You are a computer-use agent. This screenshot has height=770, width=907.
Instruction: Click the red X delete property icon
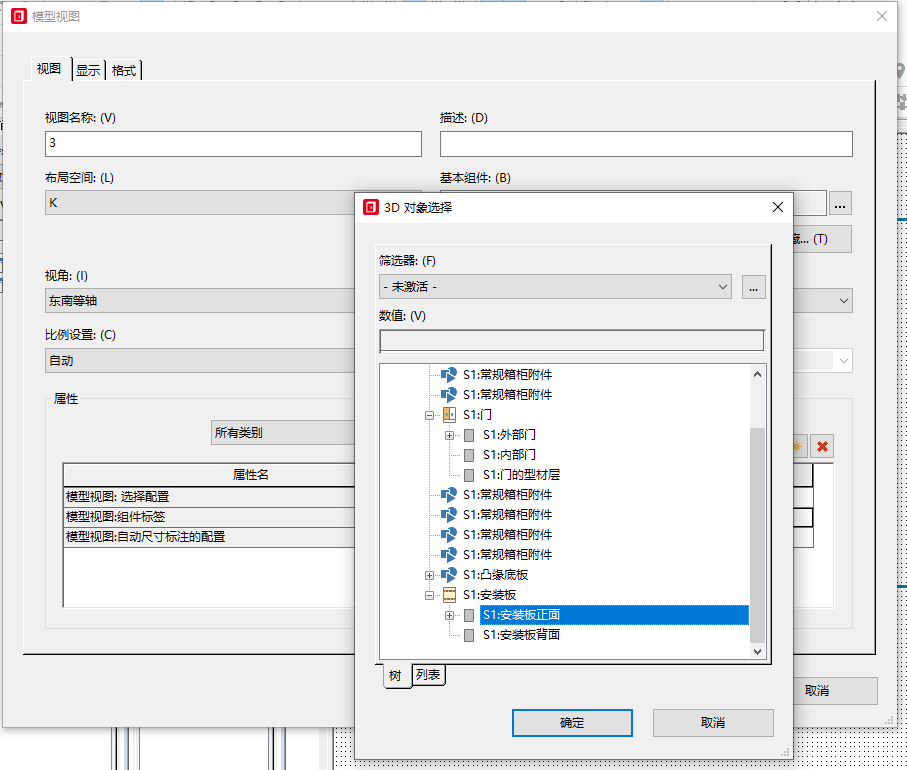pos(822,446)
